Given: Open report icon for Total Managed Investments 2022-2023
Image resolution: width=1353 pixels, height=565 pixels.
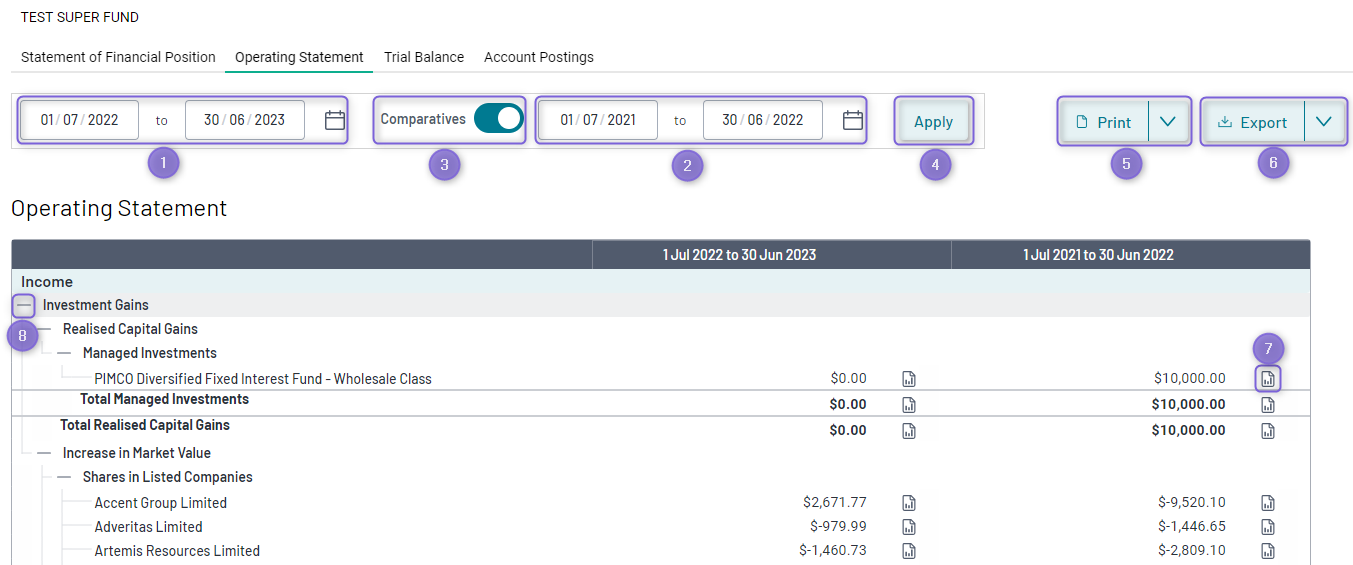Looking at the screenshot, I should (909, 405).
